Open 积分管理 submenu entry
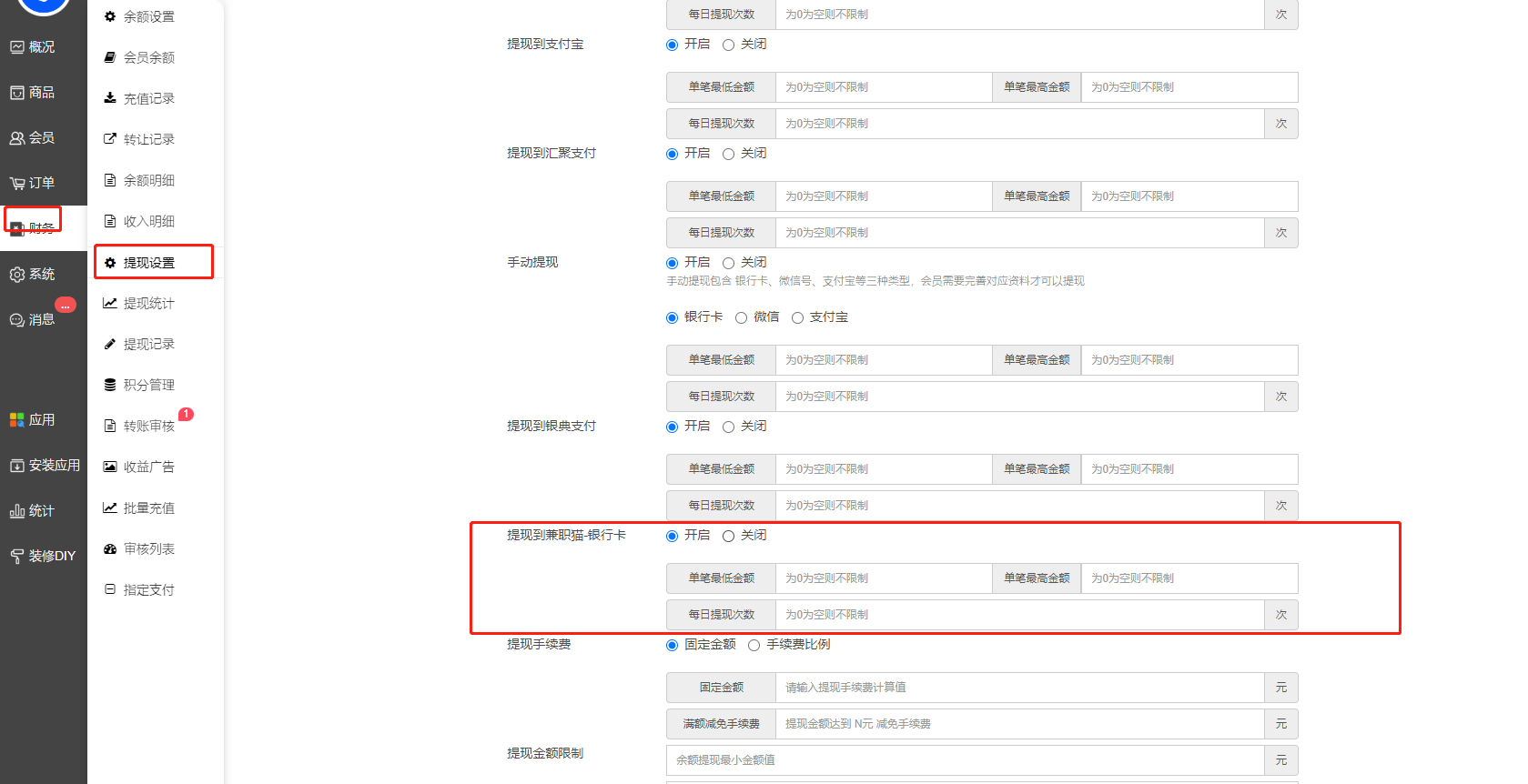The height and width of the screenshot is (784, 1528). coord(148,385)
